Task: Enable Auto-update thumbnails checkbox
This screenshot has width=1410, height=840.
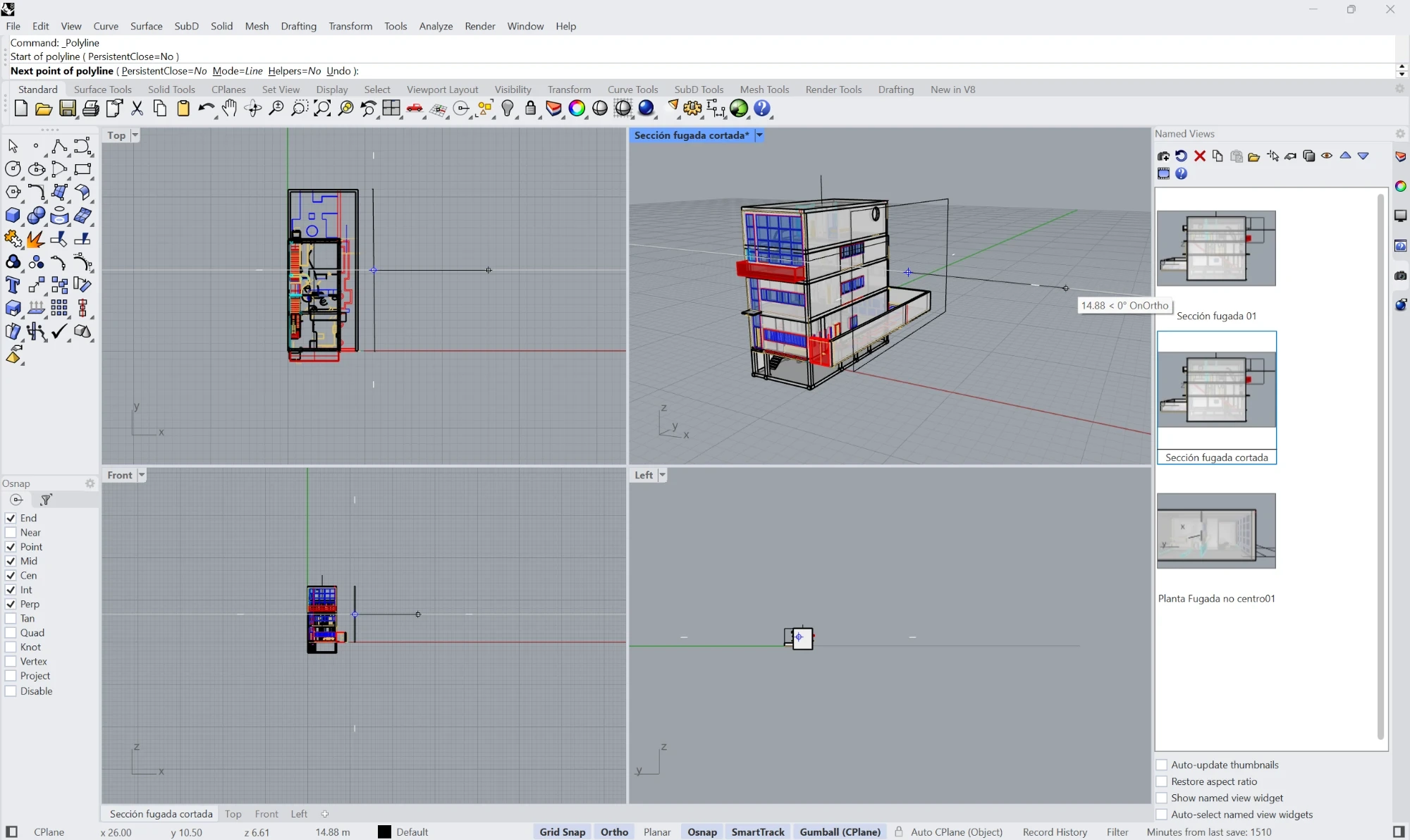Action: point(1162,765)
